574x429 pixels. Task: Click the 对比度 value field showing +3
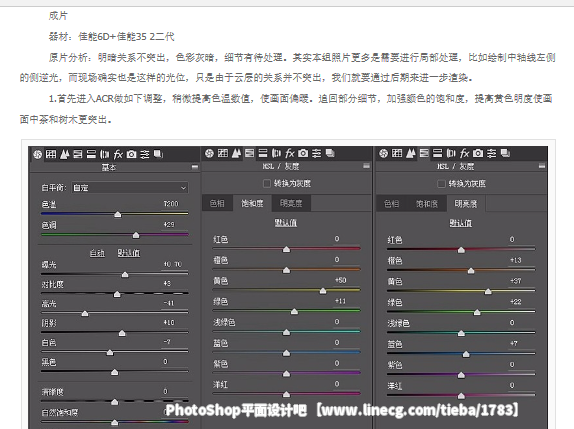click(x=174, y=283)
